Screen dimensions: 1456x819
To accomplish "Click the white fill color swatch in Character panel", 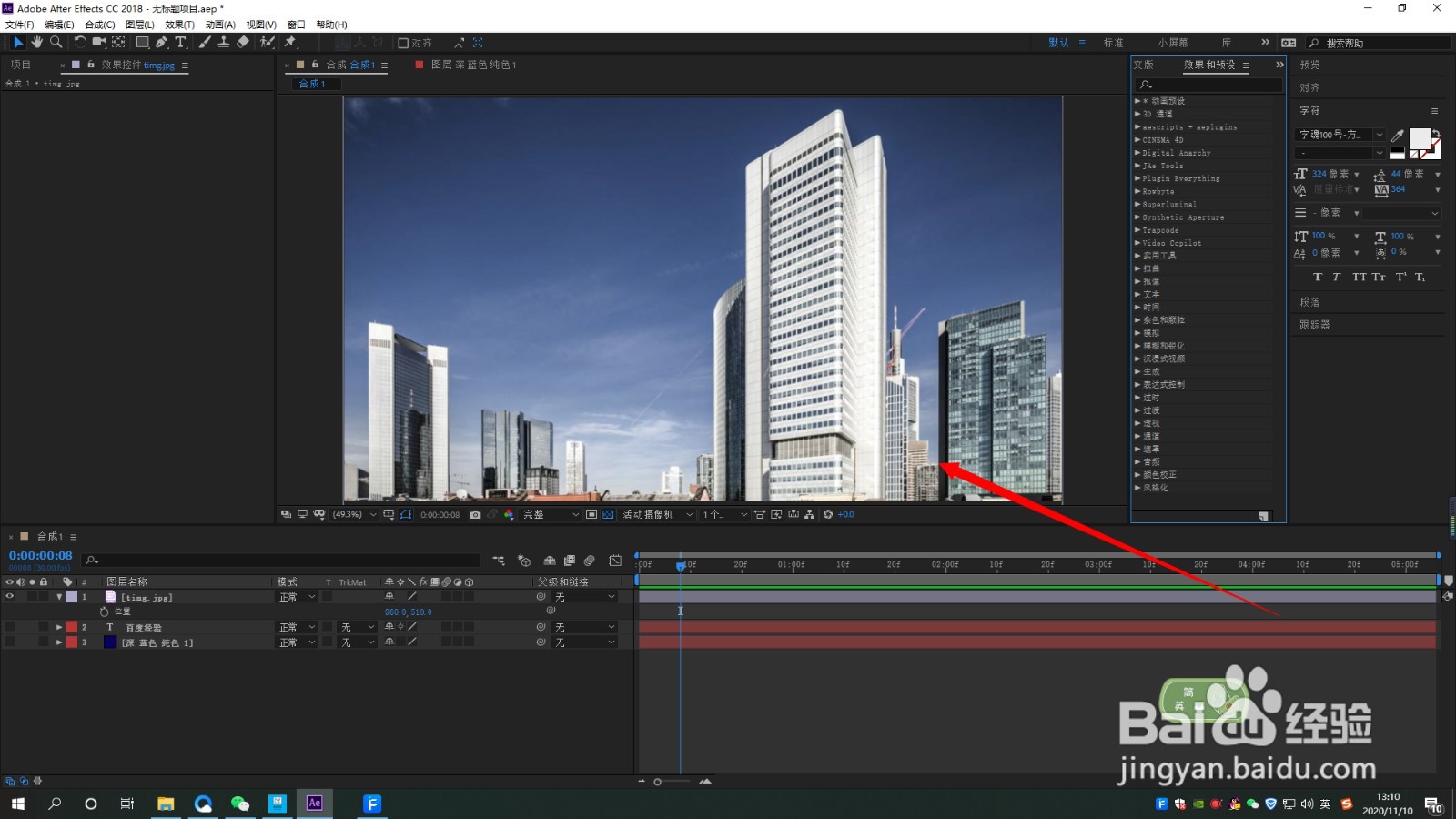I will 1419,138.
